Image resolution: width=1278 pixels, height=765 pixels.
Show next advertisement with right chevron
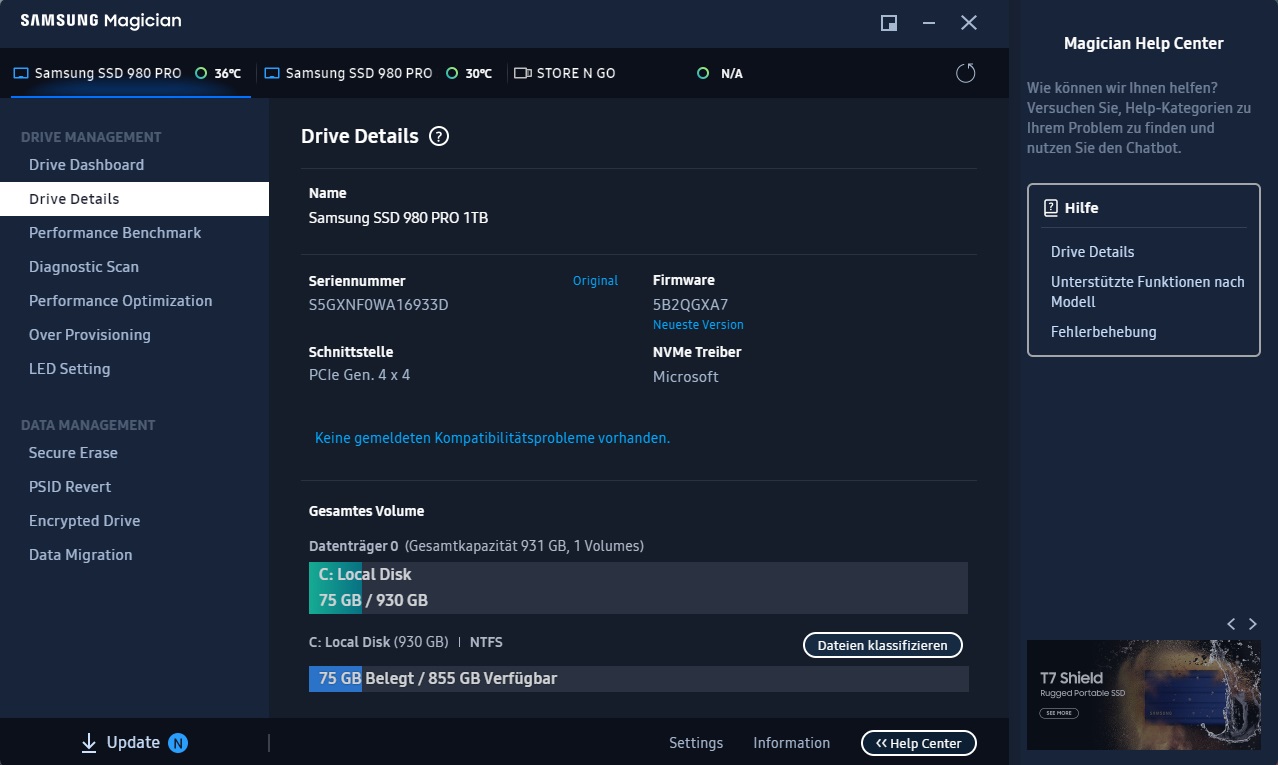click(x=1252, y=624)
